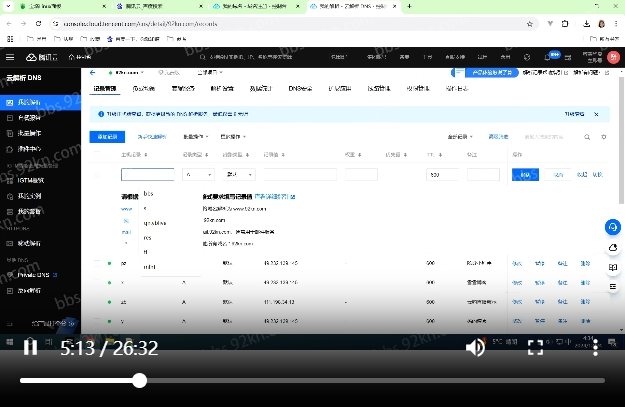Open the table column settings gear
The height and width of the screenshot is (407, 625).
click(x=603, y=137)
